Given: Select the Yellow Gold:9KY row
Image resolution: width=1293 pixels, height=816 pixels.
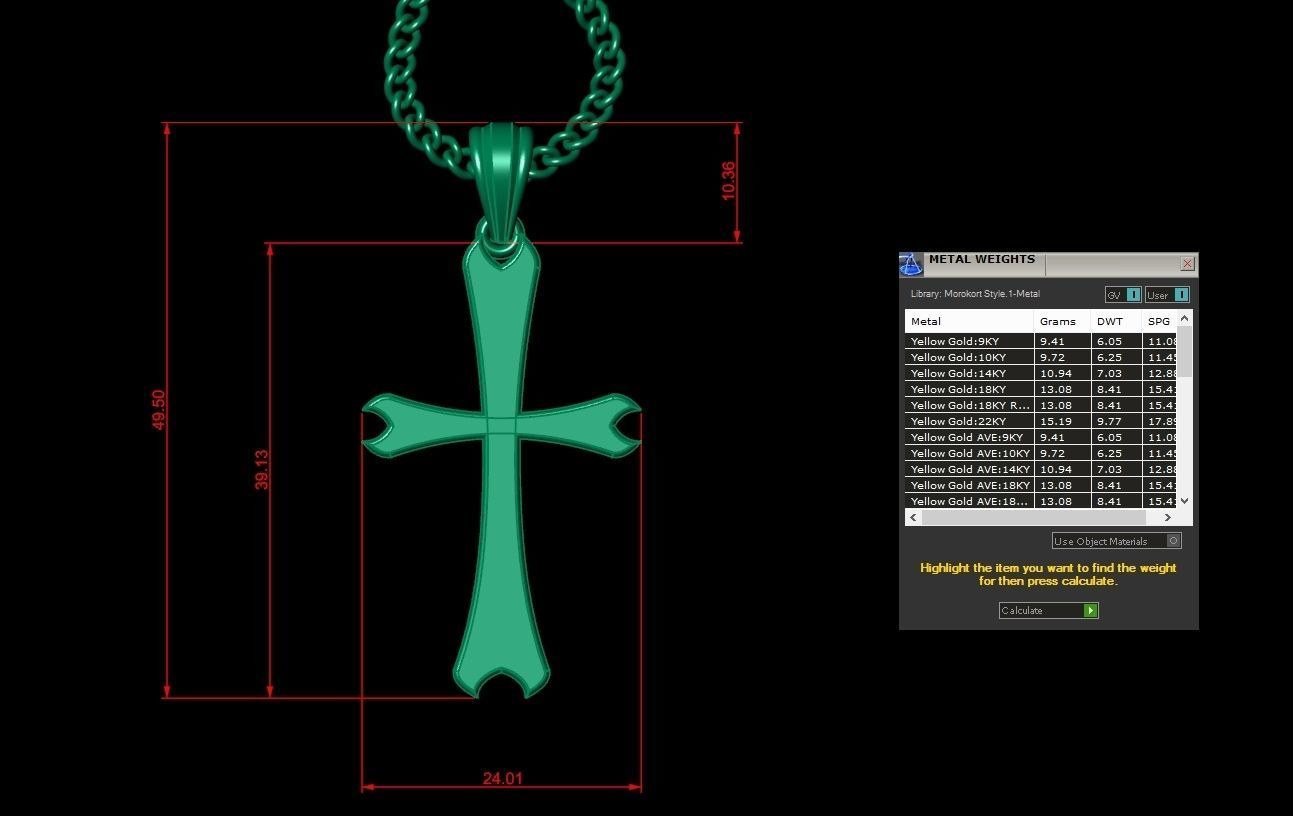Looking at the screenshot, I should (x=1040, y=341).
